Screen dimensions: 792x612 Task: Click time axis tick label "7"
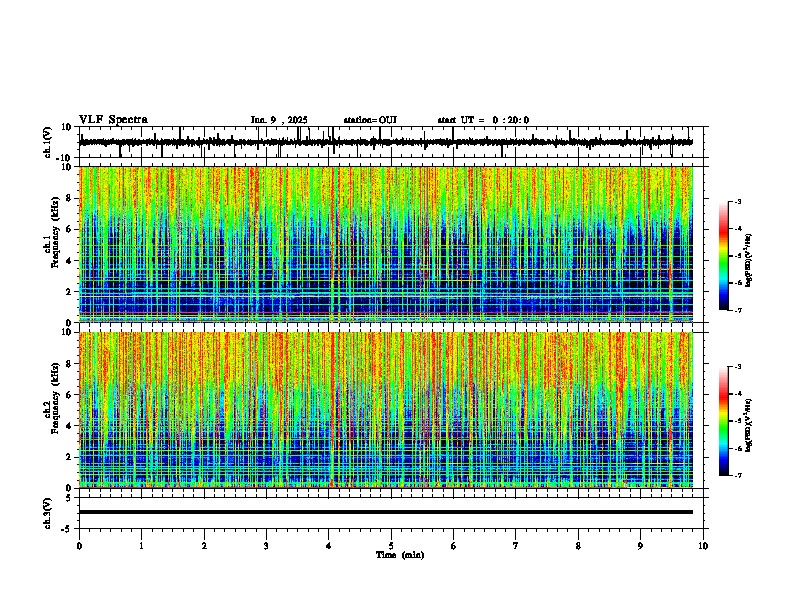coord(516,546)
